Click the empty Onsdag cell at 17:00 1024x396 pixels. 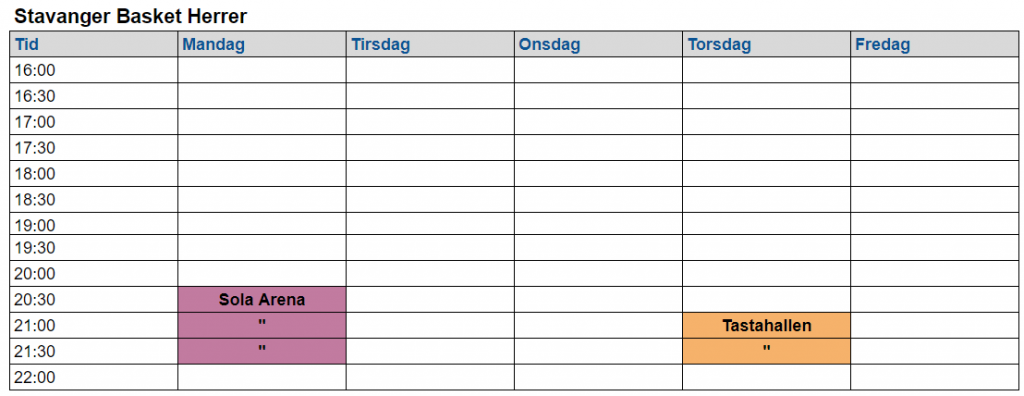point(598,122)
